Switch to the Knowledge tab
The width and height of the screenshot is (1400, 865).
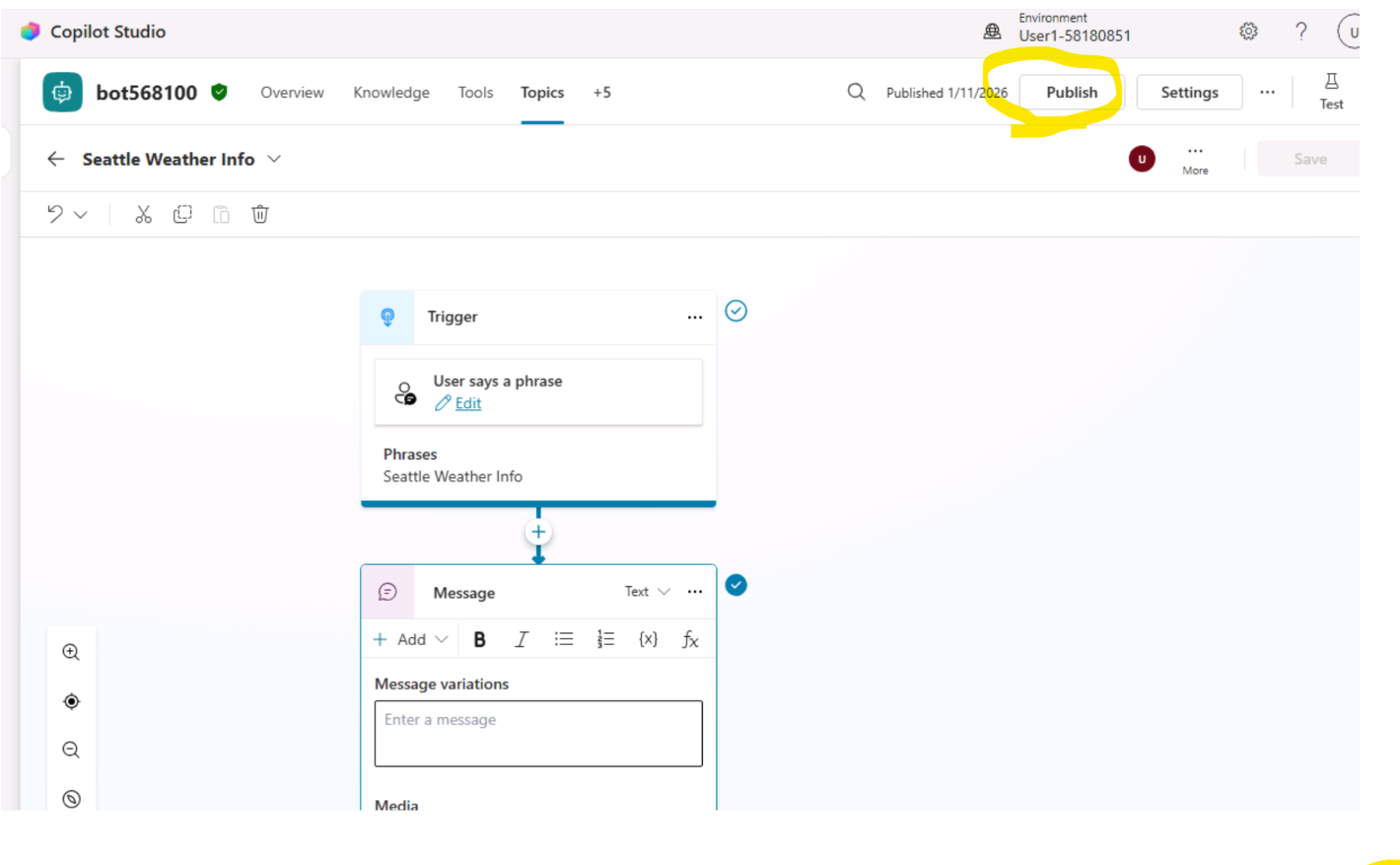tap(391, 92)
